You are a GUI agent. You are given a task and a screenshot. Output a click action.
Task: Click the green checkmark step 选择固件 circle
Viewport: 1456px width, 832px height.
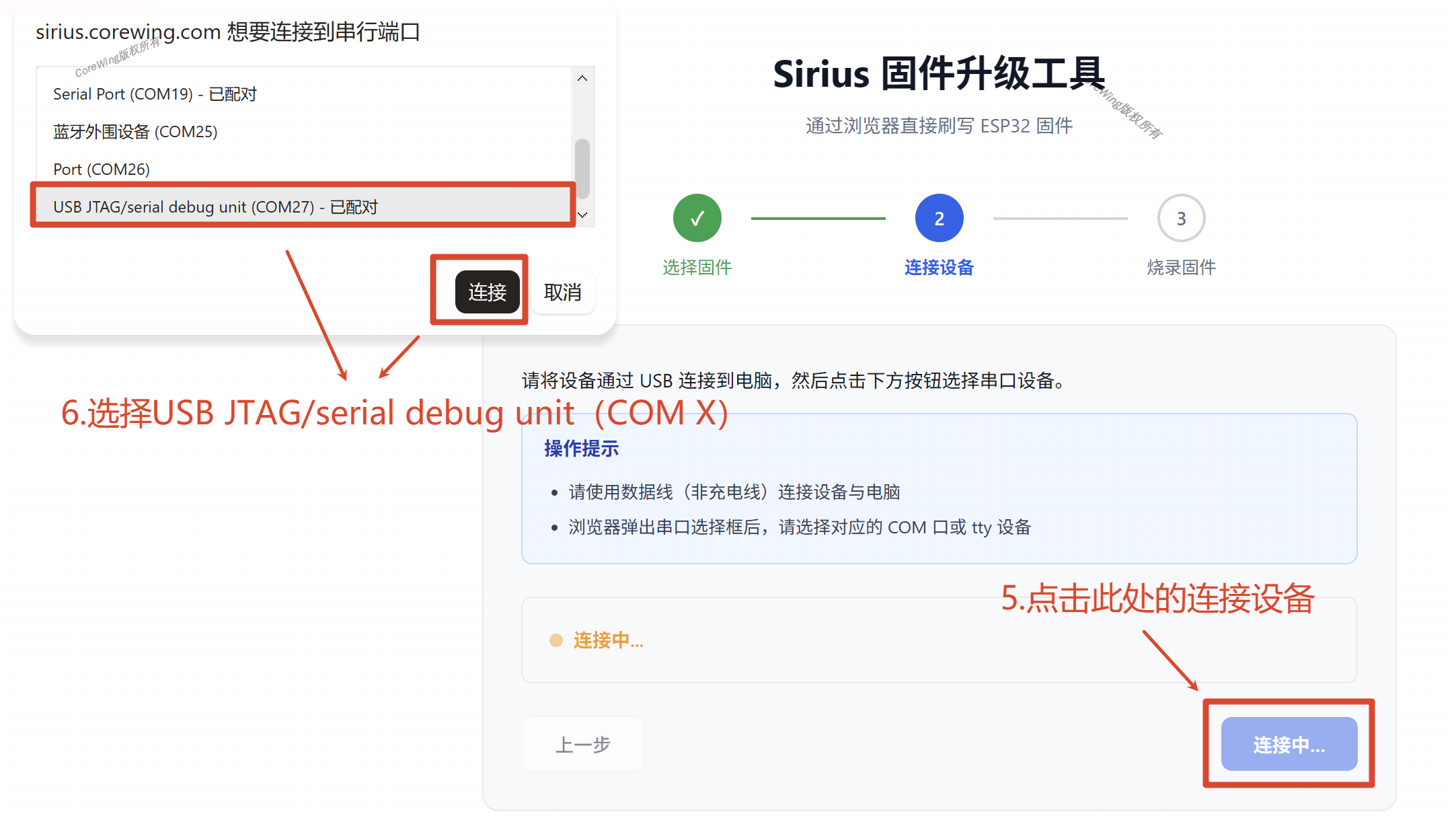697,218
